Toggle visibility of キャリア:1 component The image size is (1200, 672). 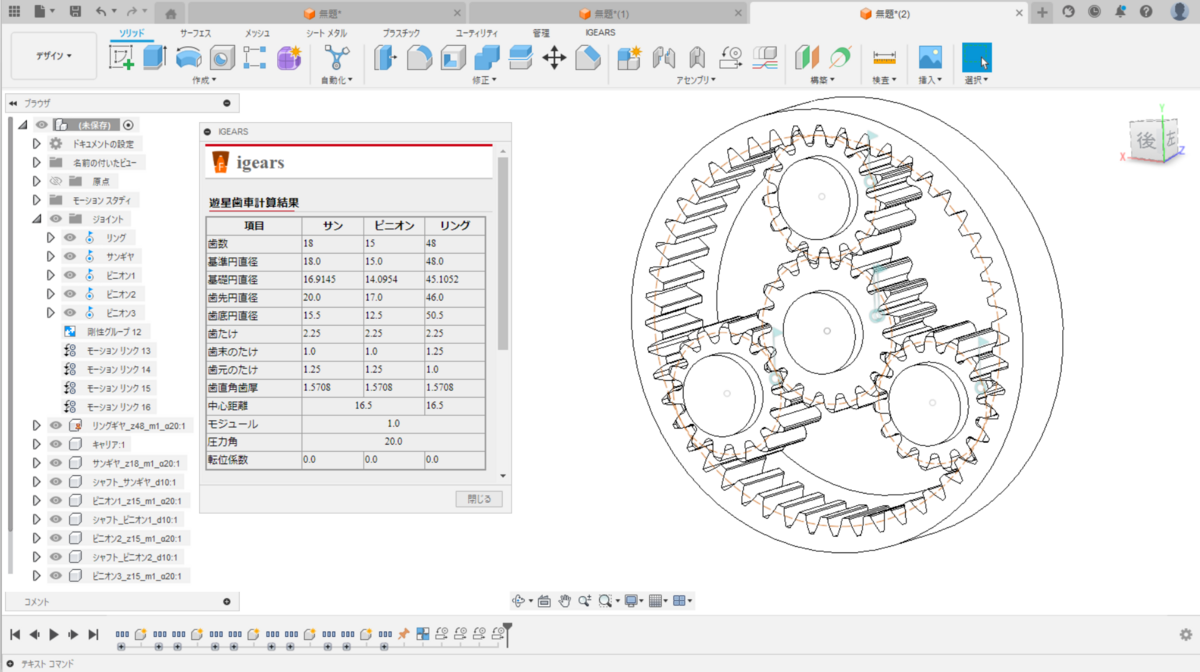[x=56, y=444]
